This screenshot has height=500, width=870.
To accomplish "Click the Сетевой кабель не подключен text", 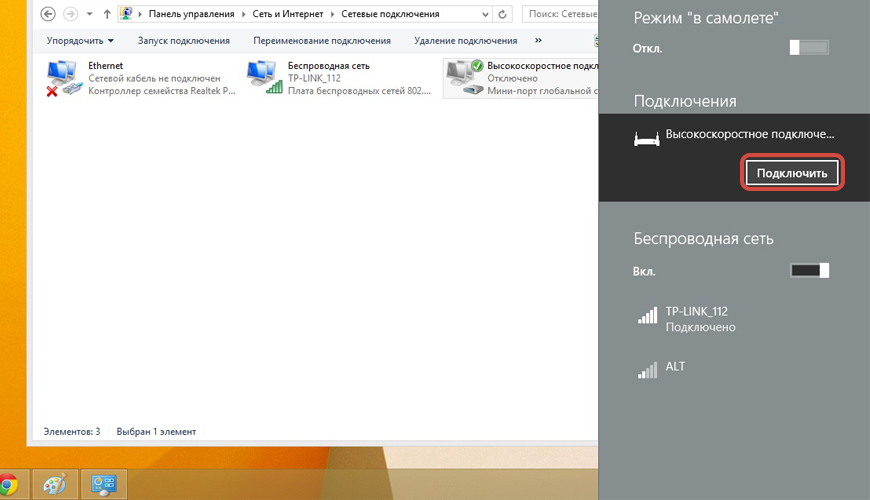I will point(154,78).
